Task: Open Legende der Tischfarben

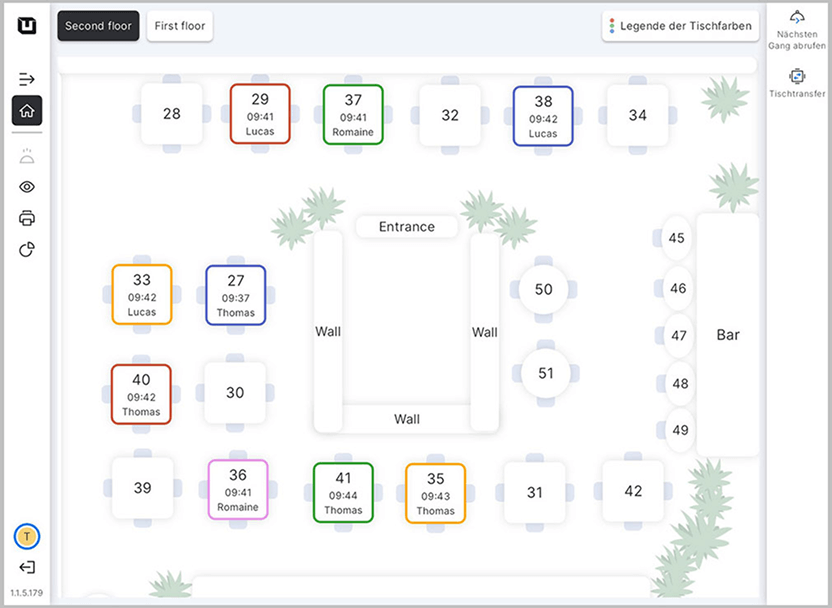Action: (x=679, y=26)
